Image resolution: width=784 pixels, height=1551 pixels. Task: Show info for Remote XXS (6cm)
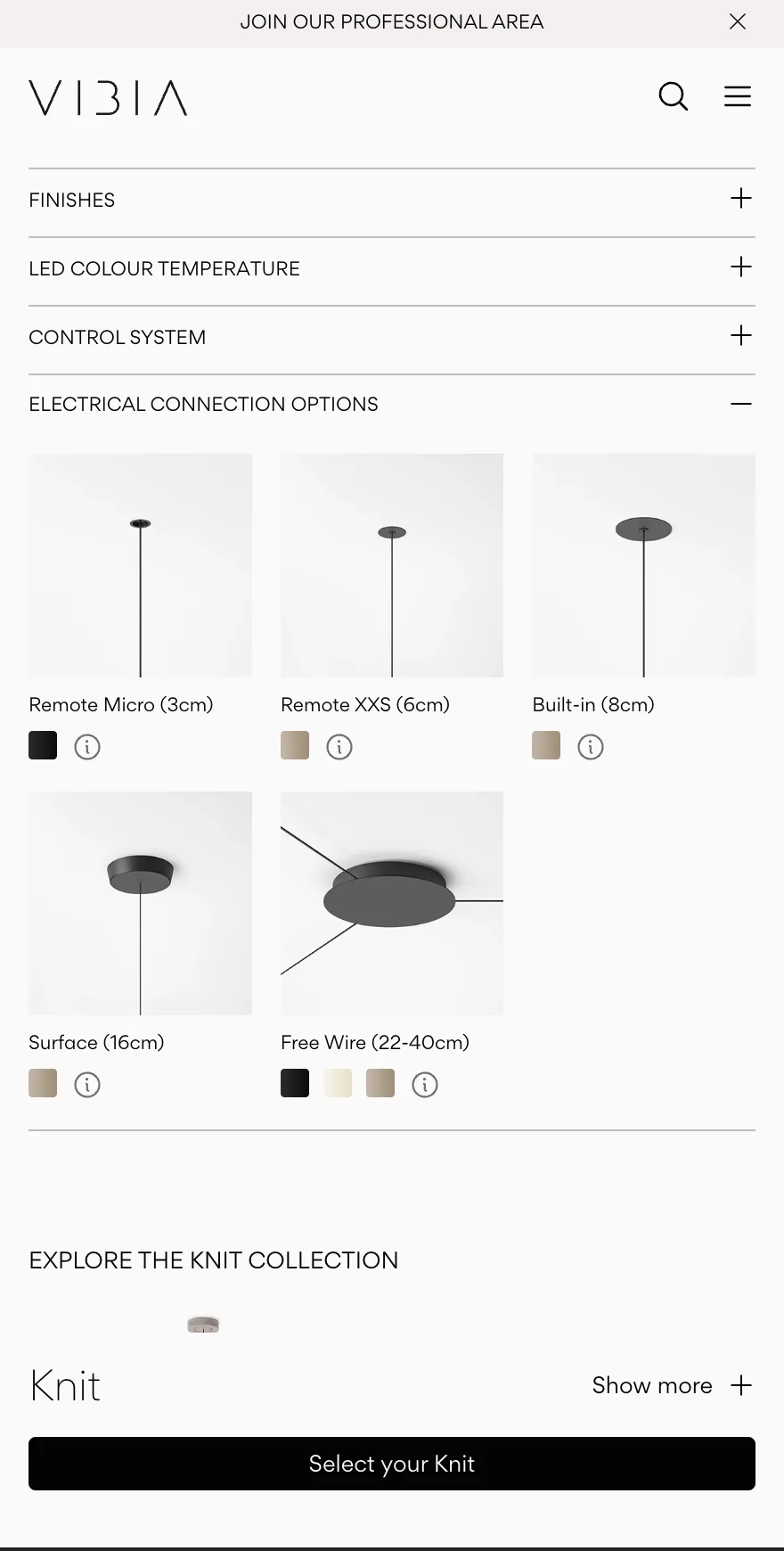point(339,747)
